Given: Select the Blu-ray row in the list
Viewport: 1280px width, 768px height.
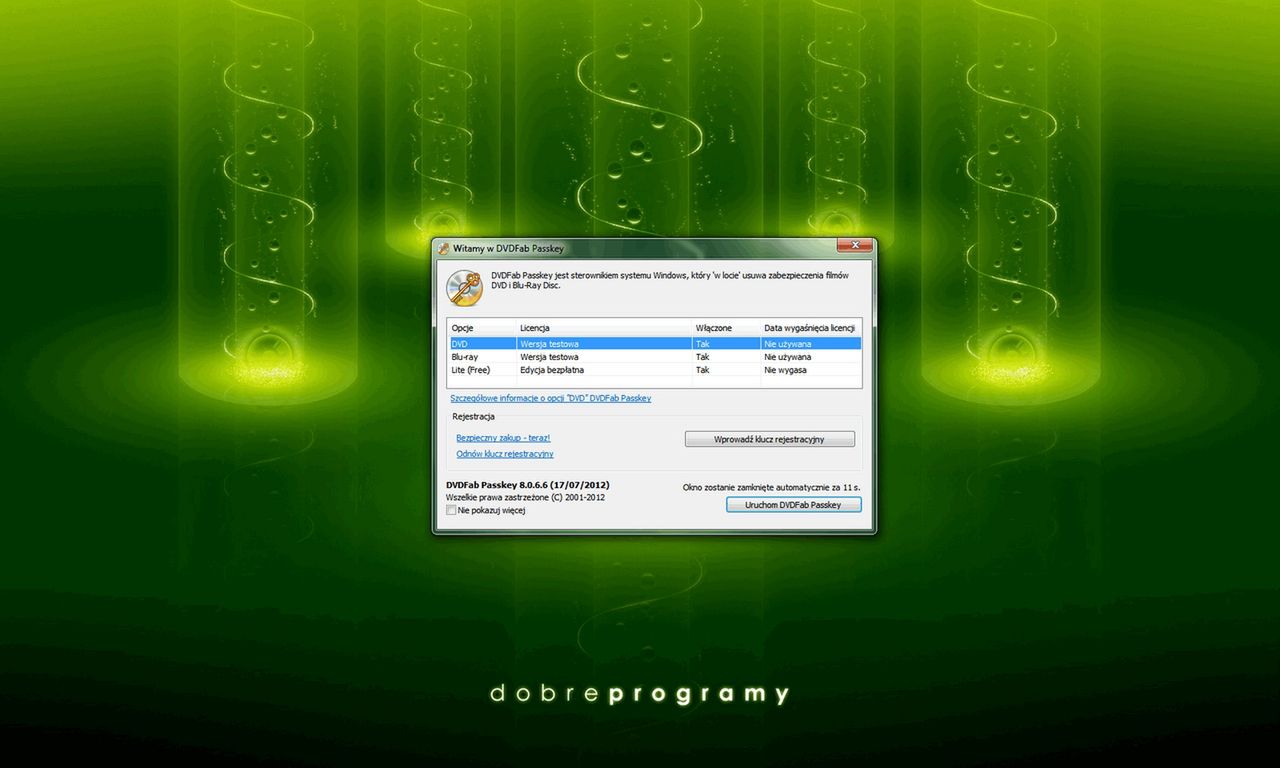Looking at the screenshot, I should 654,356.
